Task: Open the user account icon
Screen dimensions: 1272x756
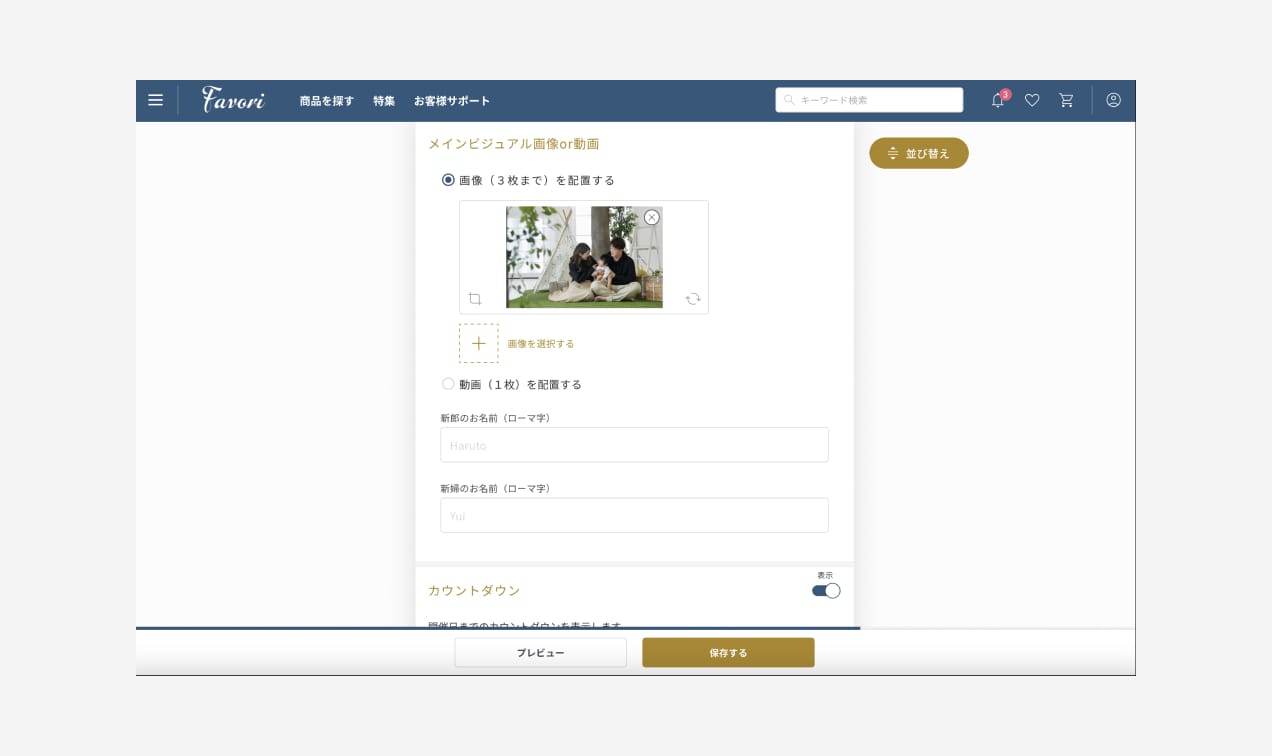Action: 1113,100
